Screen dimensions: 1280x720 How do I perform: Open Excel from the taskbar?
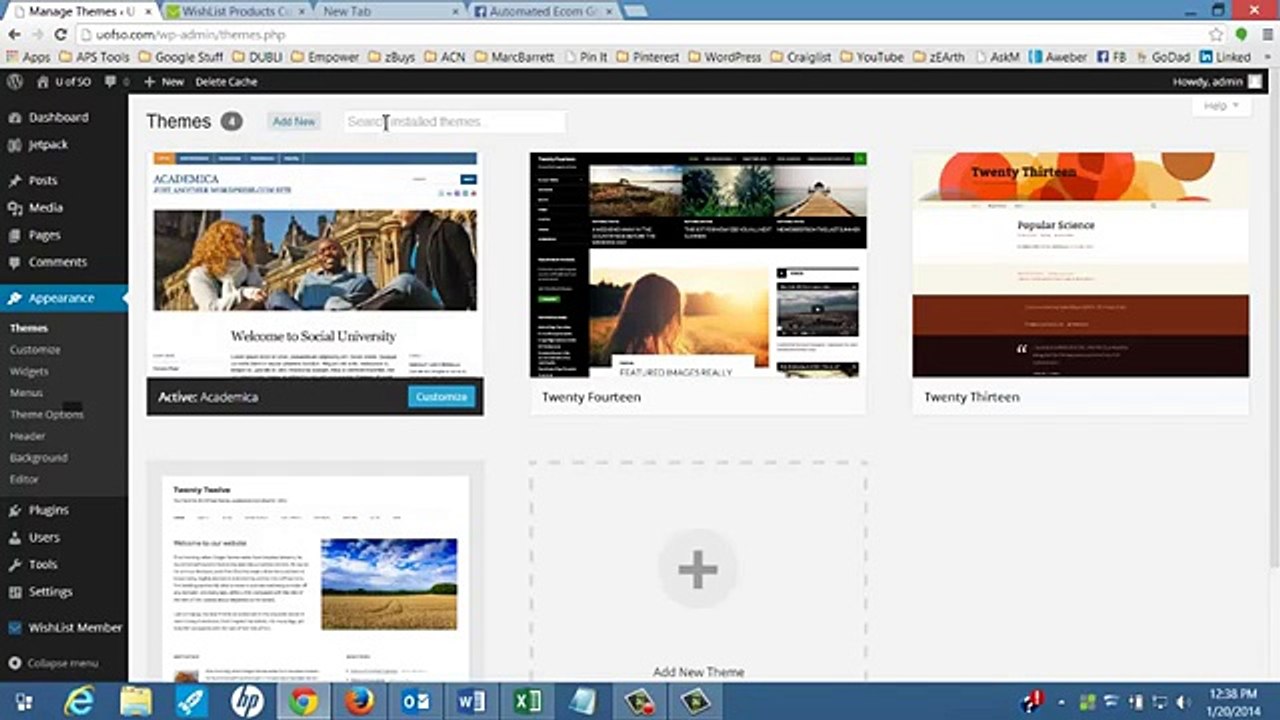click(x=527, y=701)
